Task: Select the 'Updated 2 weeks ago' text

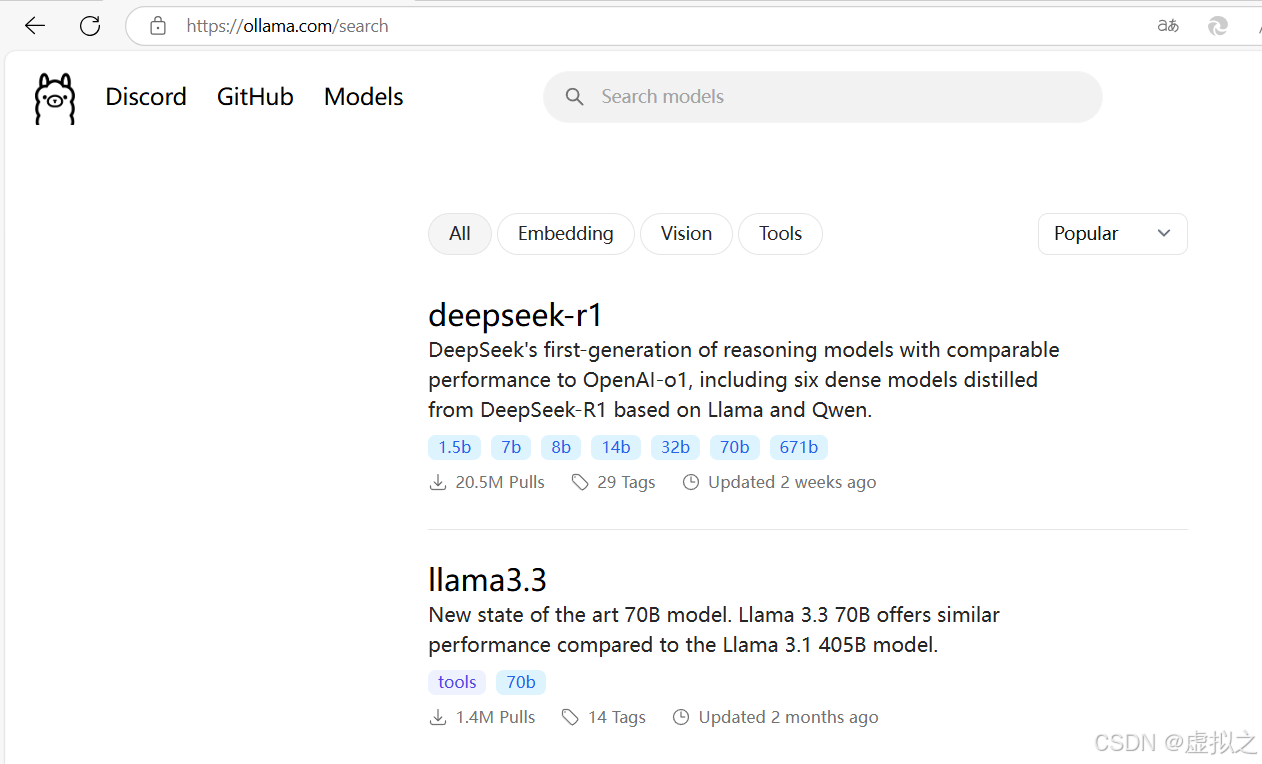Action: tap(792, 482)
